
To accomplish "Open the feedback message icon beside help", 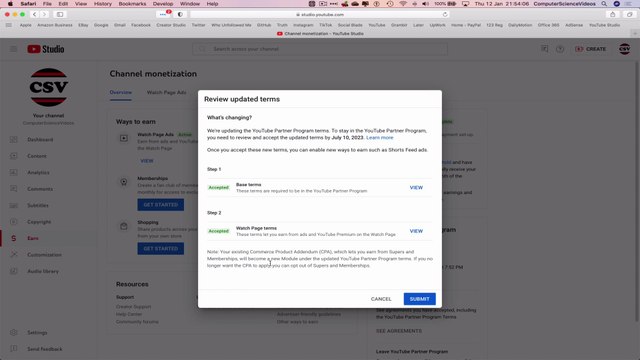I will click(544, 49).
